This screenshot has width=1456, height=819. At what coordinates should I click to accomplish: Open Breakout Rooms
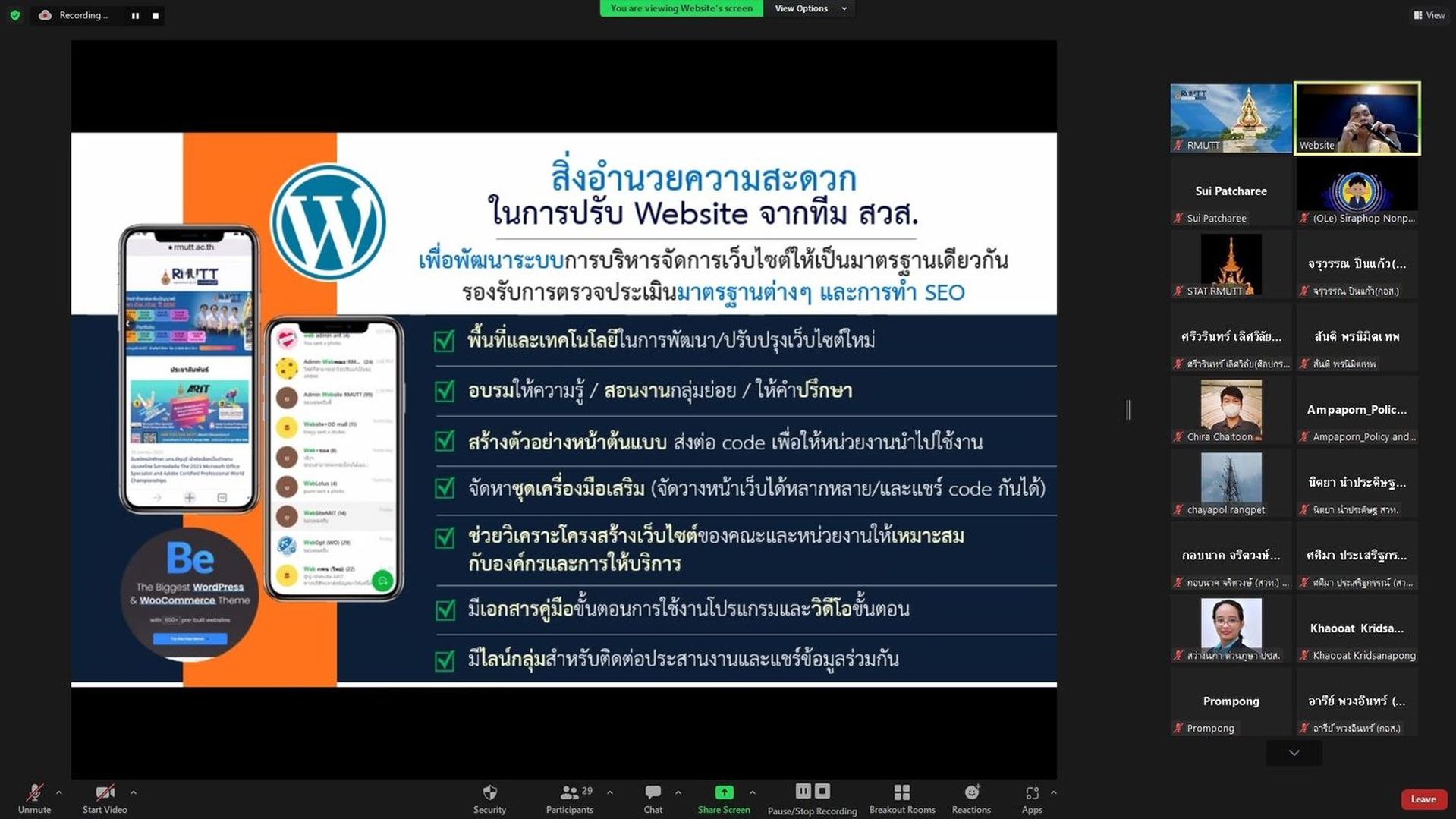point(902,799)
